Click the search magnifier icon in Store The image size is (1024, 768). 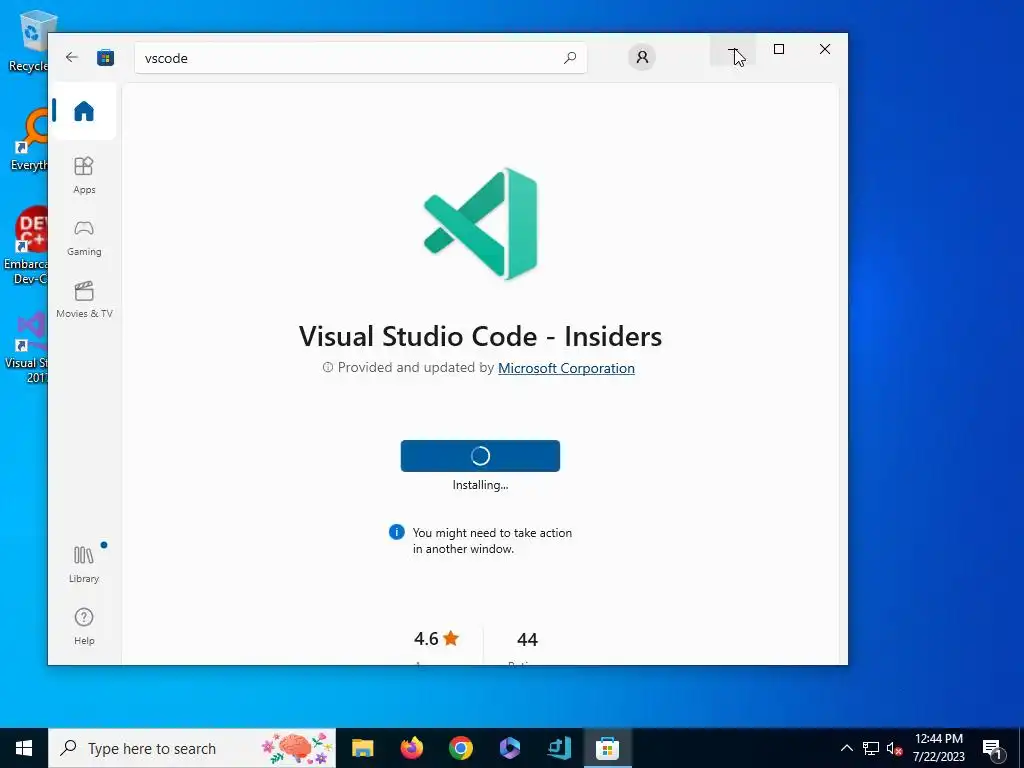tap(569, 57)
